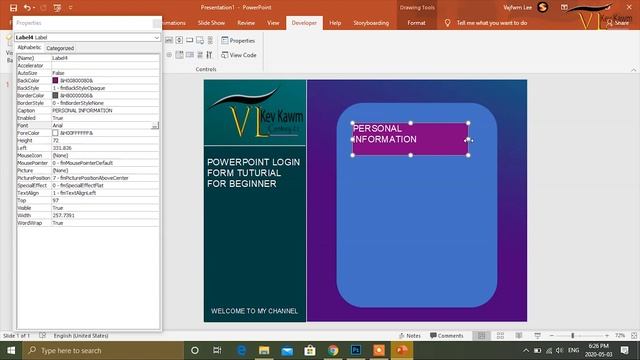This screenshot has height=360, width=640.
Task: Click BorderColor dark color swatch
Action: click(x=55, y=96)
